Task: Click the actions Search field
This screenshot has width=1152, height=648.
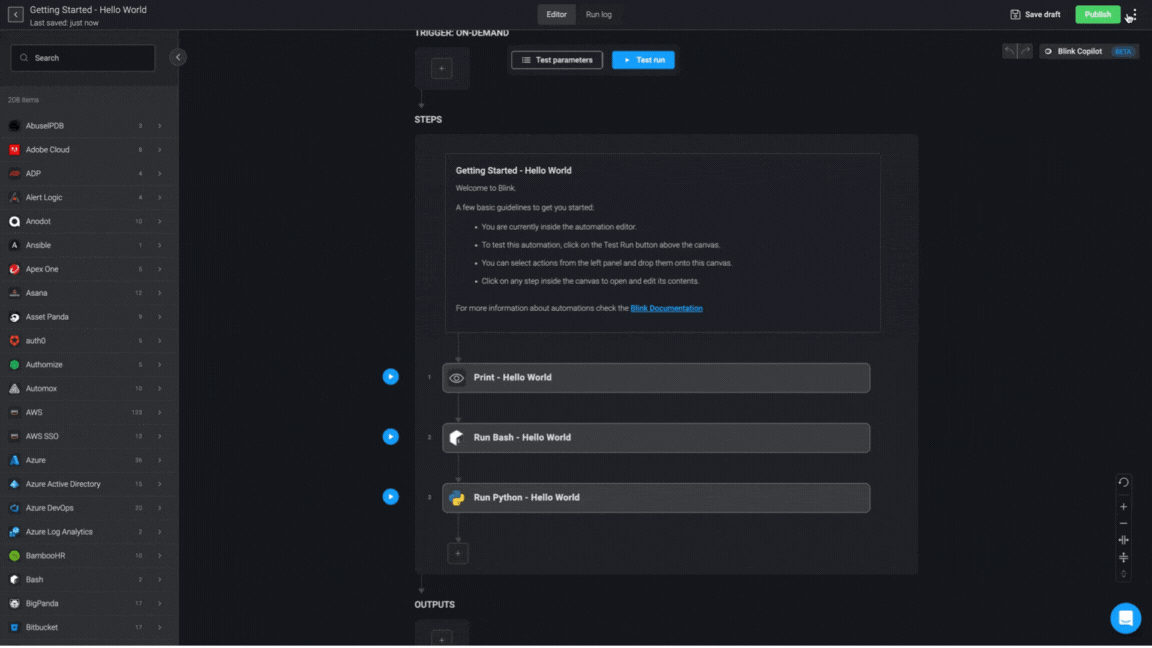Action: [83, 58]
